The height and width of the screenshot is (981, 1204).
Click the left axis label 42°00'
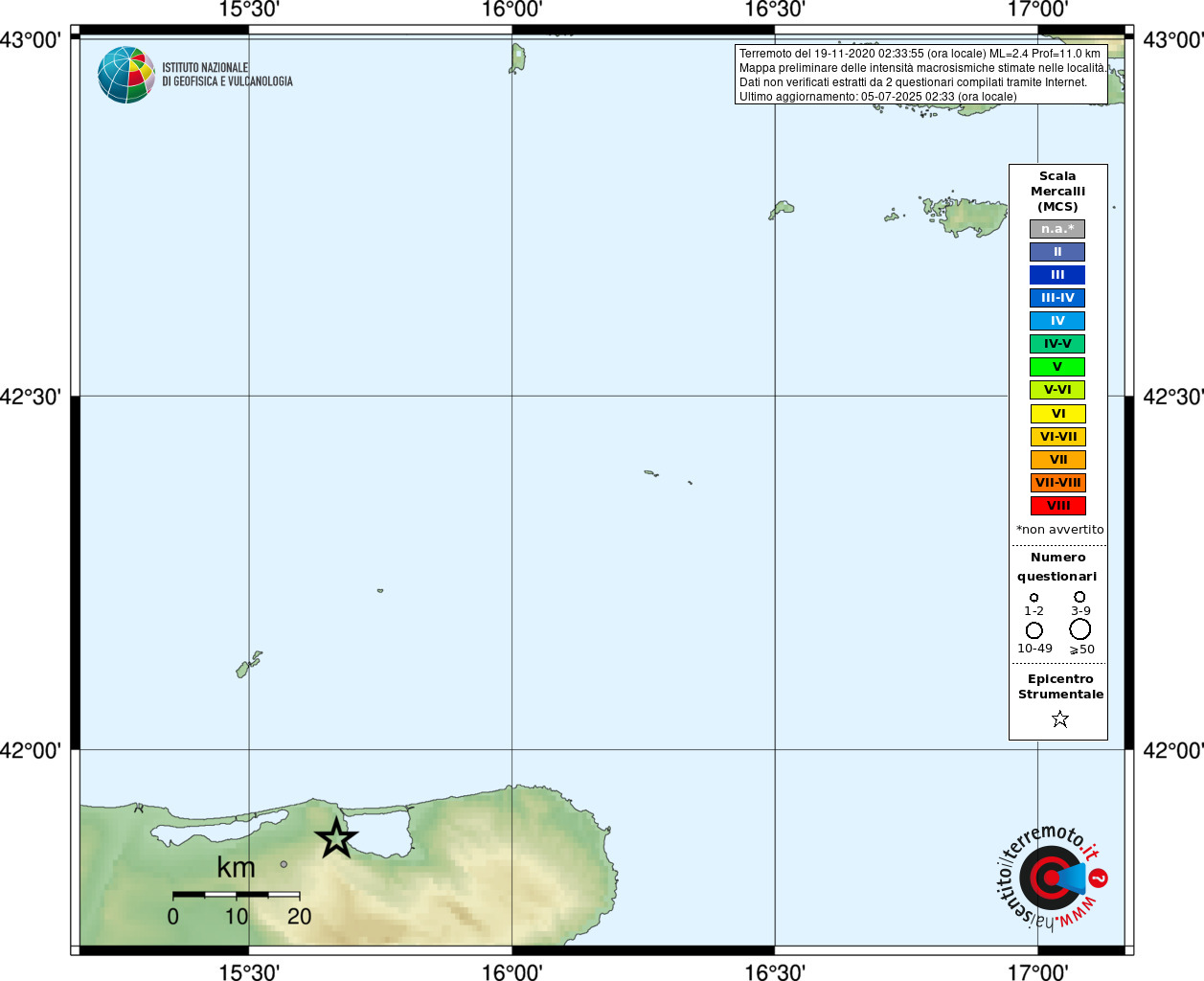[31, 750]
